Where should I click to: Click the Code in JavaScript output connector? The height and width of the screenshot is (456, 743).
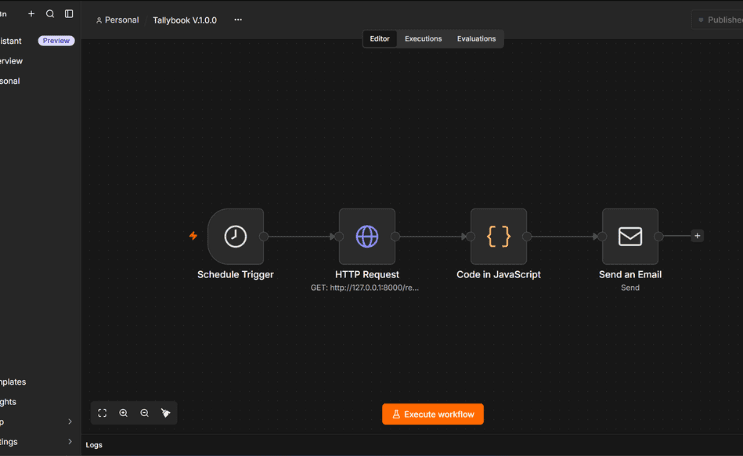click(526, 237)
